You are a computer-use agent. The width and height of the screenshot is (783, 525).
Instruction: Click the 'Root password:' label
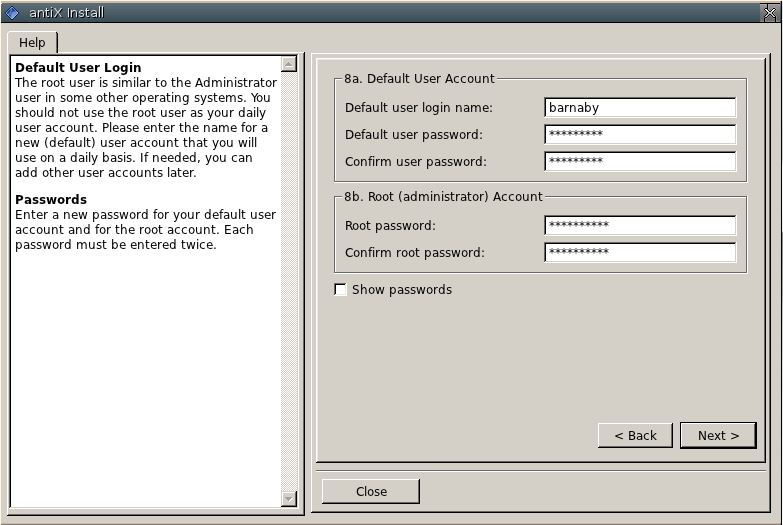(390, 225)
